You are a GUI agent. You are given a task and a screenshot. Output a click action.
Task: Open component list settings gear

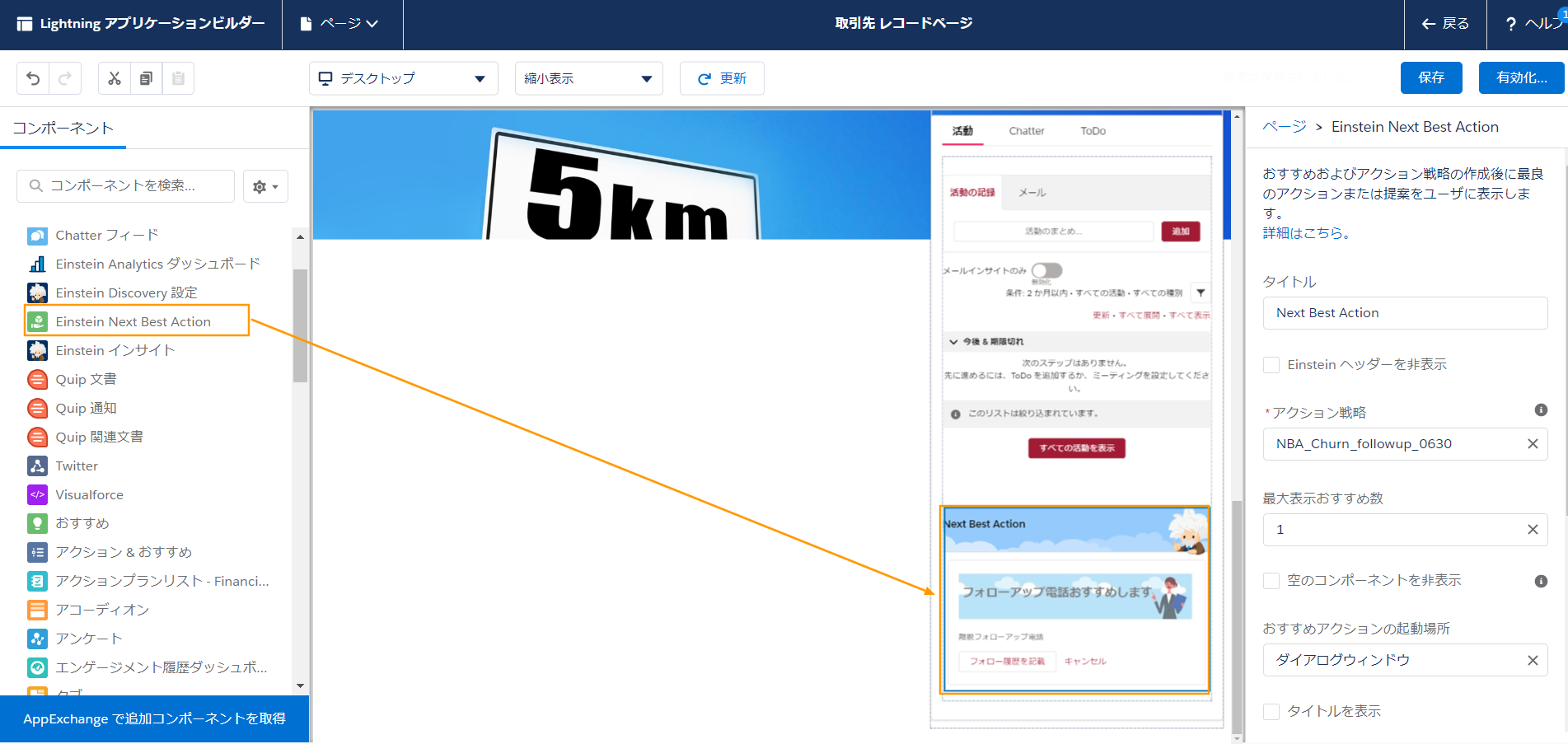(264, 187)
